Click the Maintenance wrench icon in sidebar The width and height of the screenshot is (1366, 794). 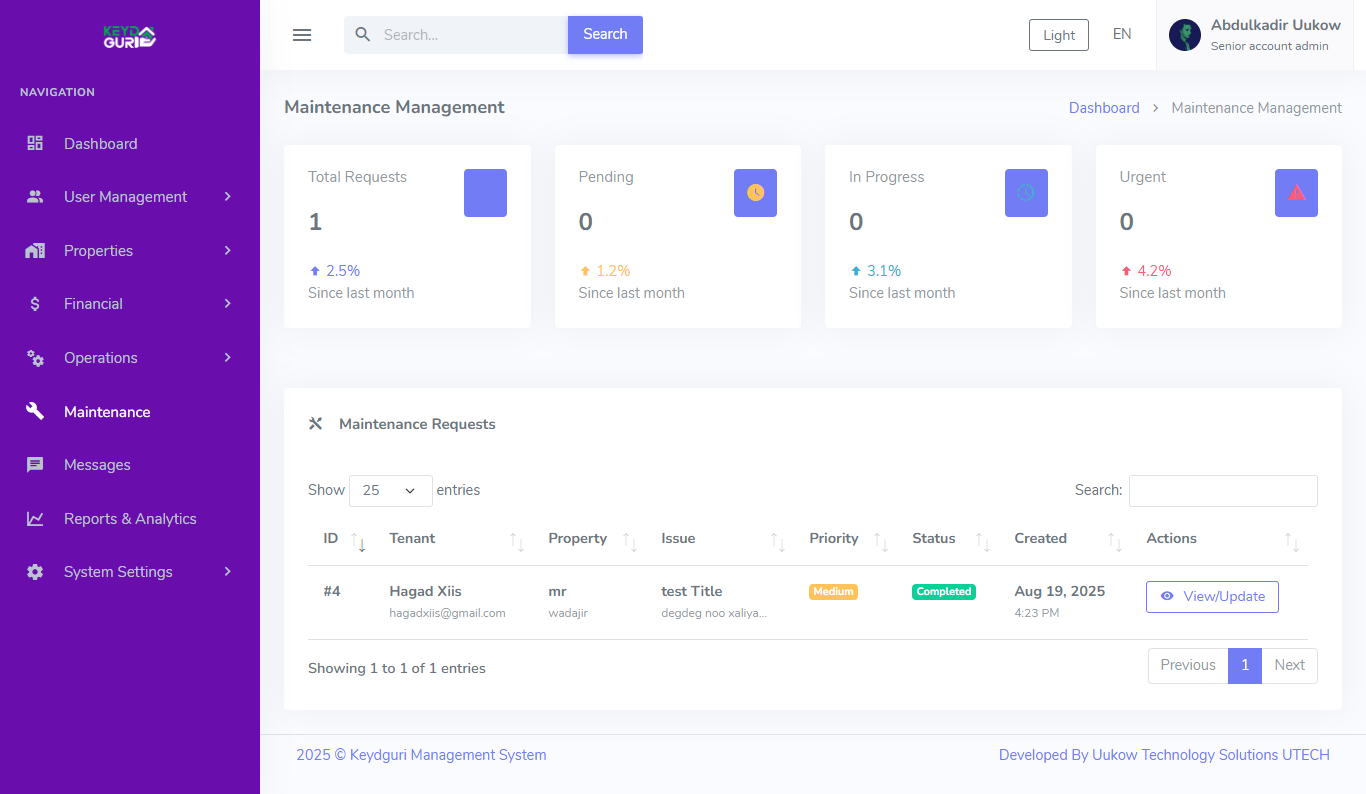pyautogui.click(x=35, y=411)
